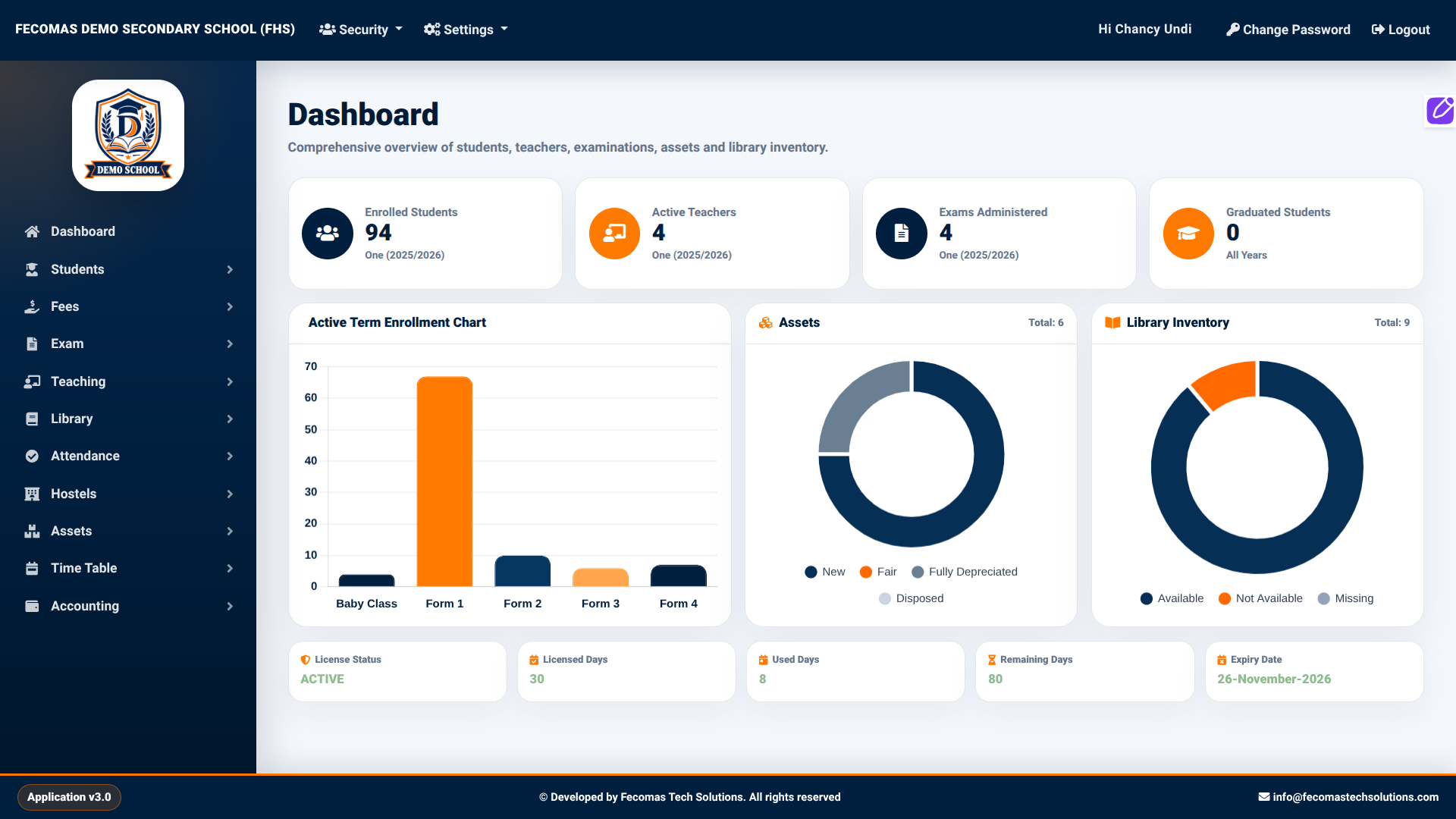Click the orange Form 1 bar
1456x819 pixels.
[x=444, y=482]
